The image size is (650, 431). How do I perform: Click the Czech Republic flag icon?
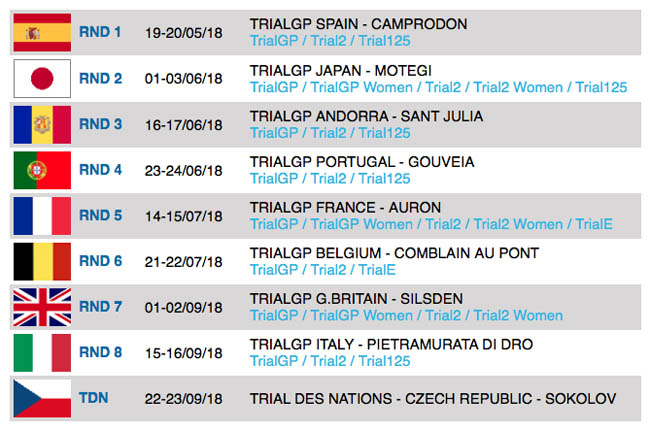click(x=42, y=398)
